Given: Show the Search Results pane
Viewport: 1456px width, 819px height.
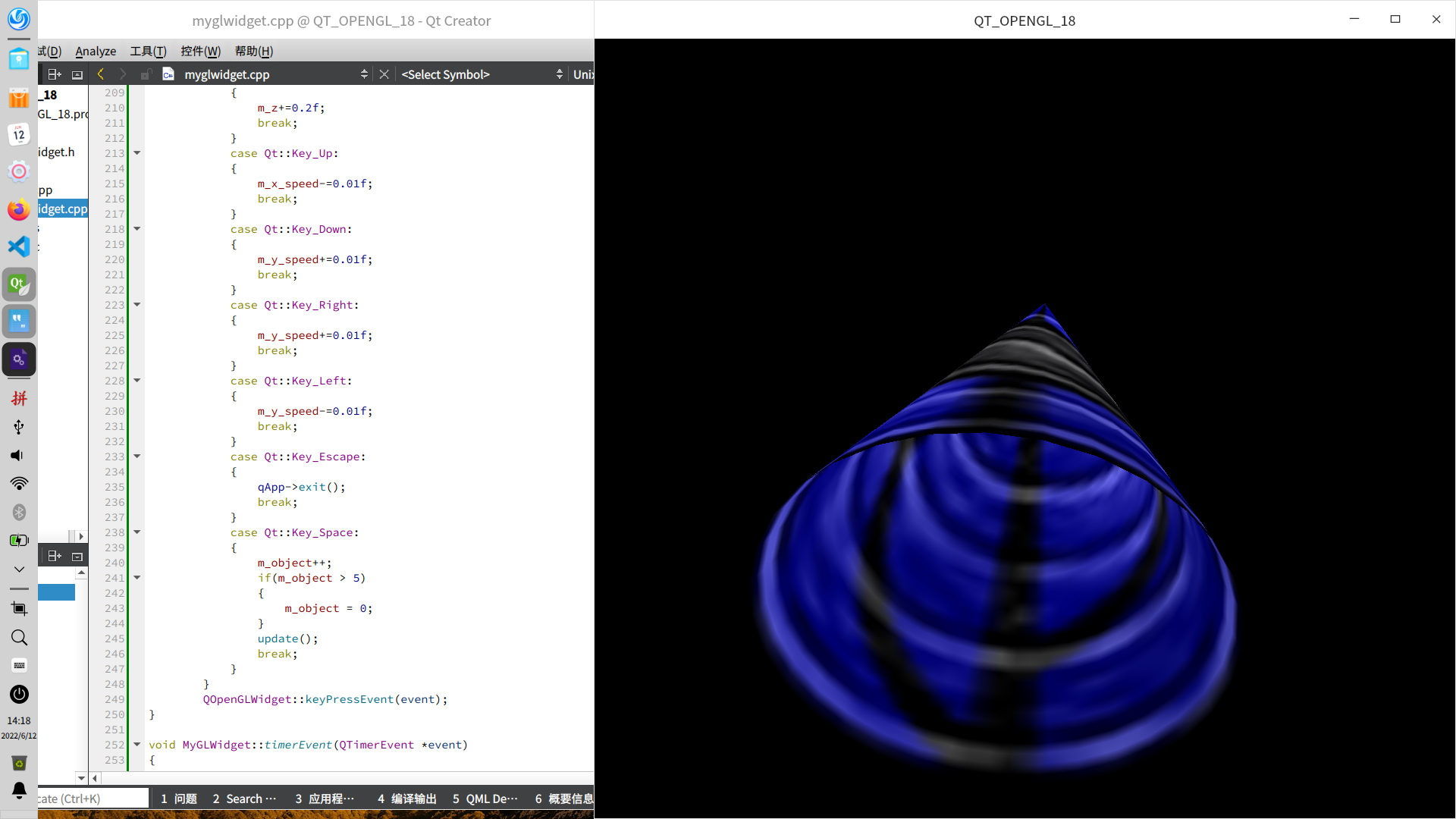Looking at the screenshot, I should click(244, 799).
